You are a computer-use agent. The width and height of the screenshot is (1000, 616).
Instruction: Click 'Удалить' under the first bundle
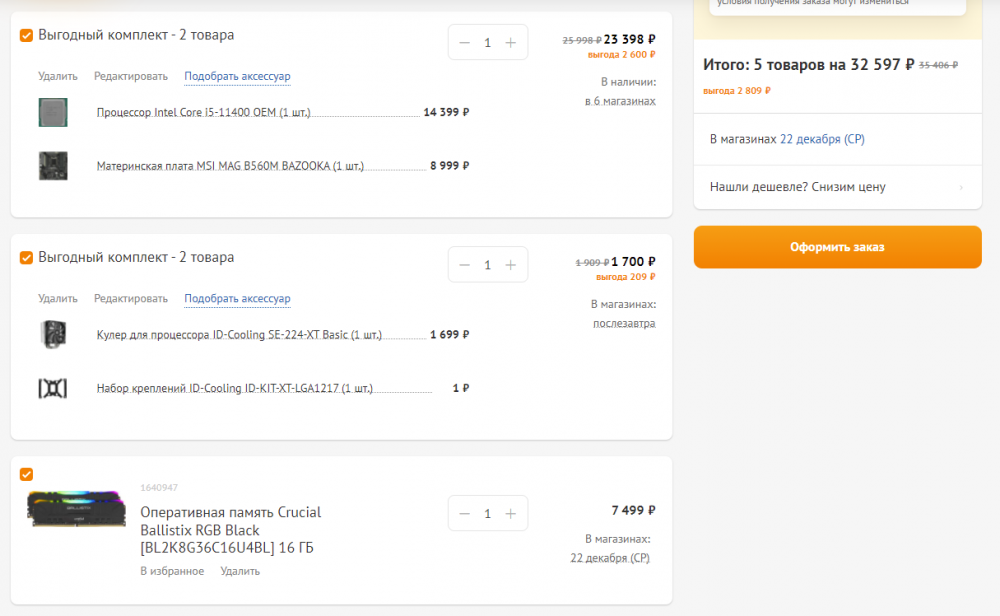point(58,76)
